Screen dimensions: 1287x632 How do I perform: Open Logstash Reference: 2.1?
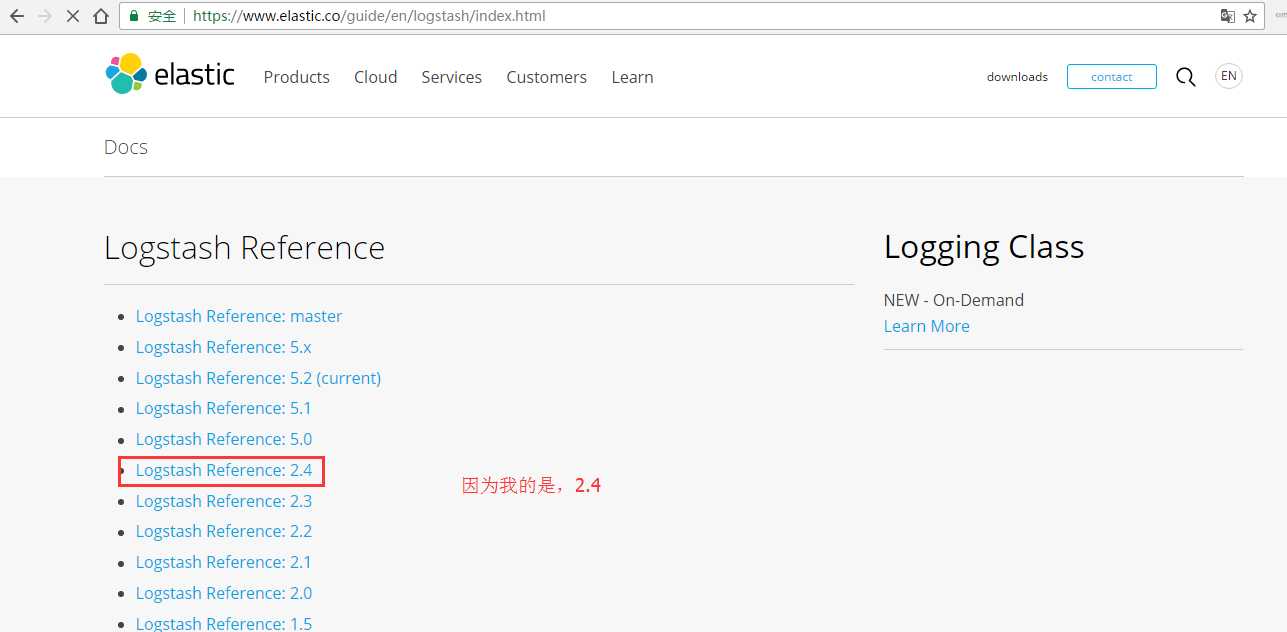pyautogui.click(x=224, y=562)
